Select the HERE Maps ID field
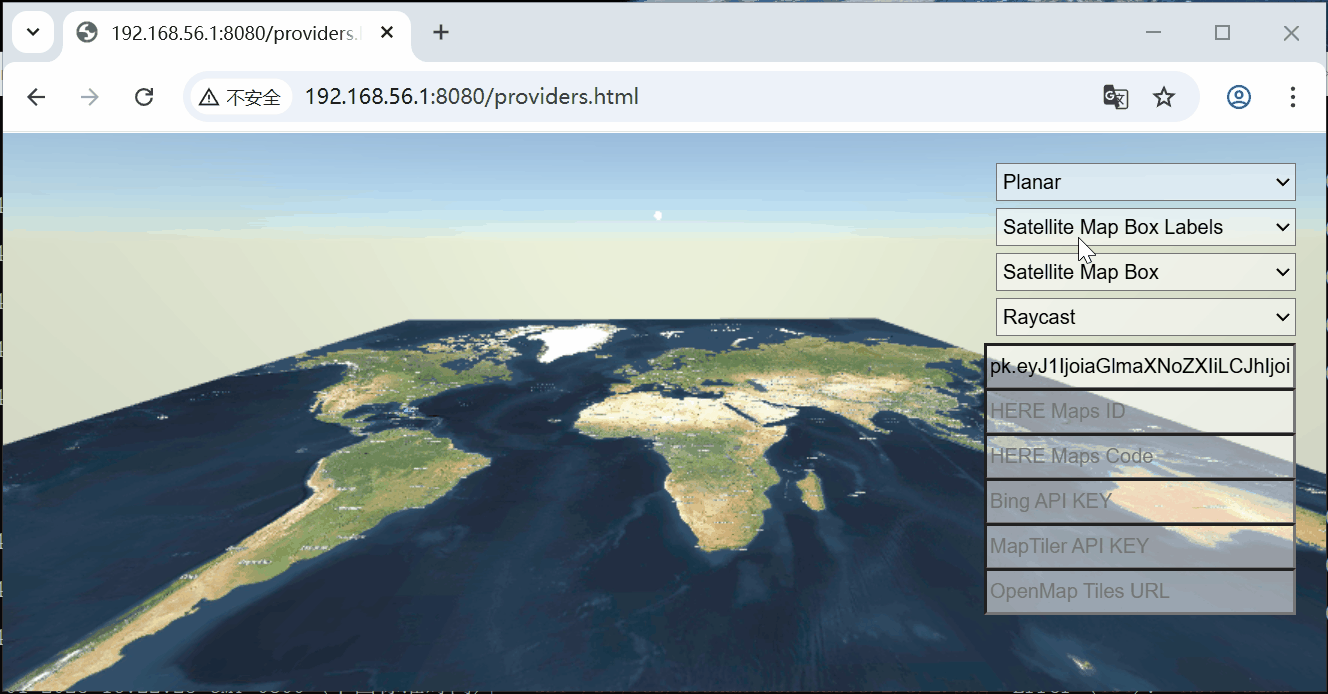The height and width of the screenshot is (694, 1328). tap(1140, 411)
